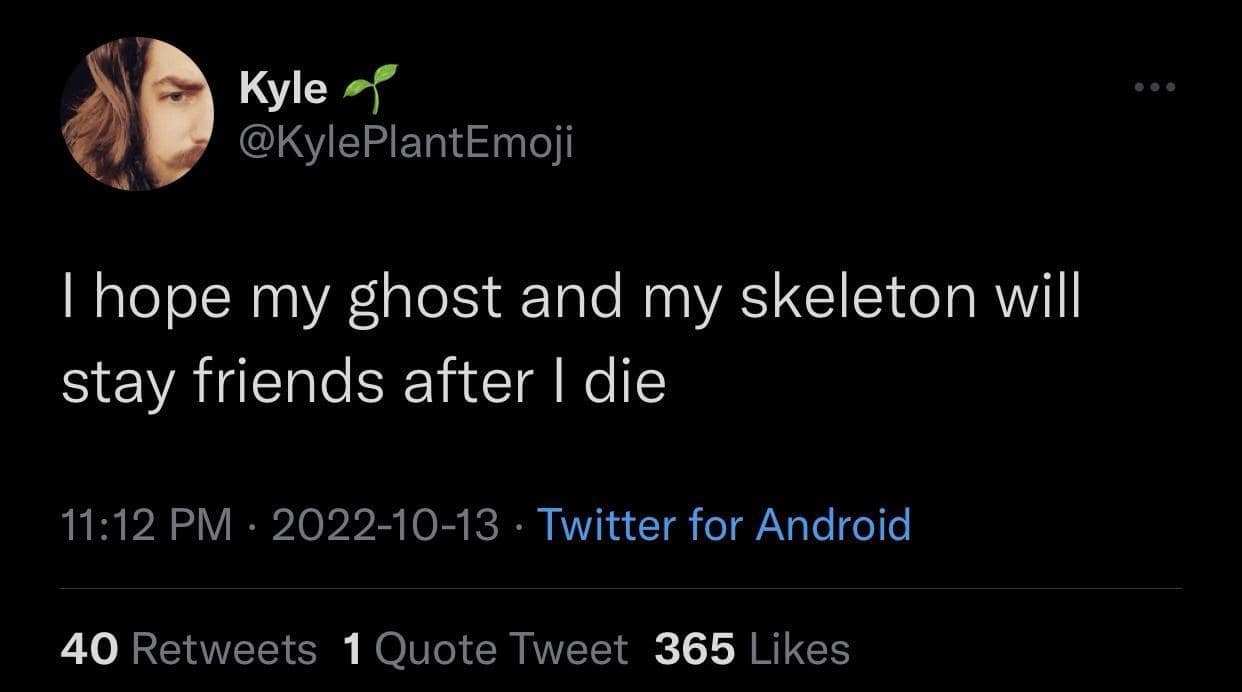Click the seedling emoji beside Kyle
Viewport: 1242px width, 692px height.
tap(370, 88)
